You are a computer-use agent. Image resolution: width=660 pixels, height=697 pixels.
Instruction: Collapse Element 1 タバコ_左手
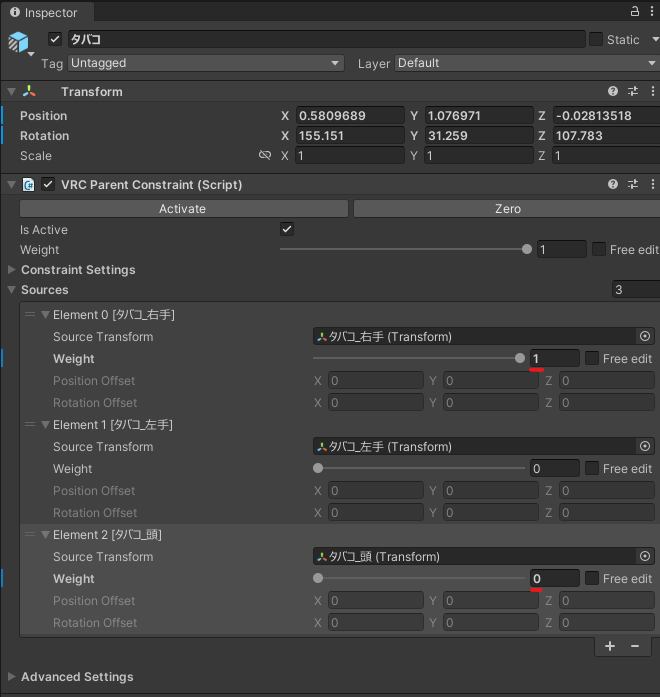coord(45,425)
